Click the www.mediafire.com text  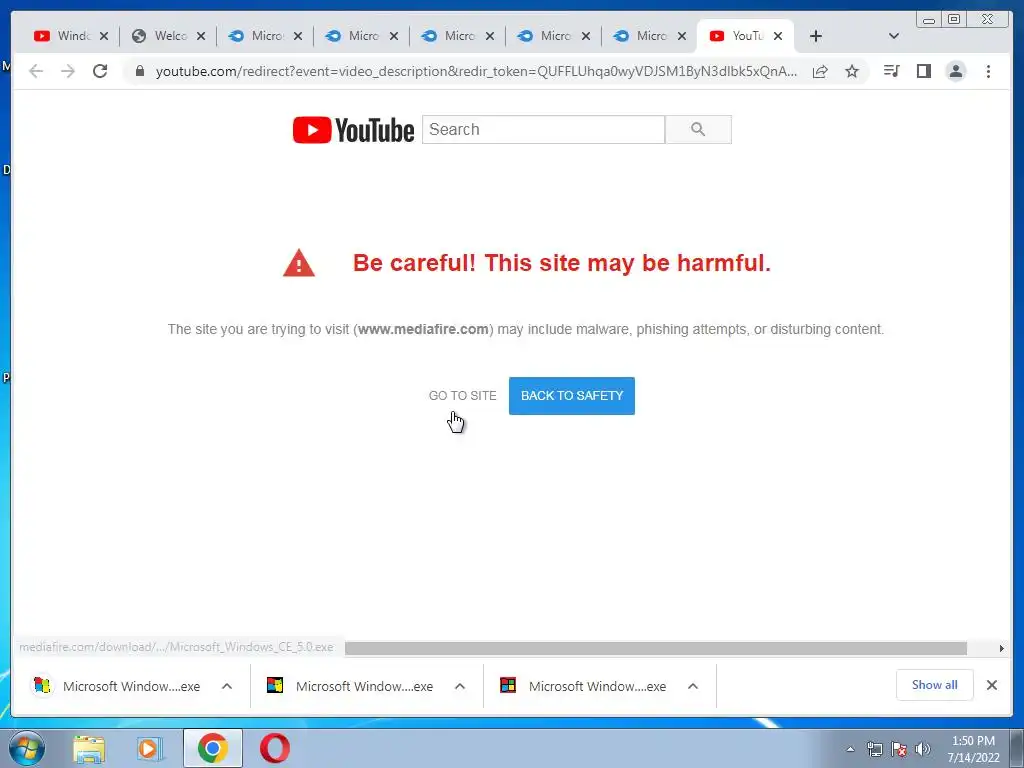[x=423, y=329]
